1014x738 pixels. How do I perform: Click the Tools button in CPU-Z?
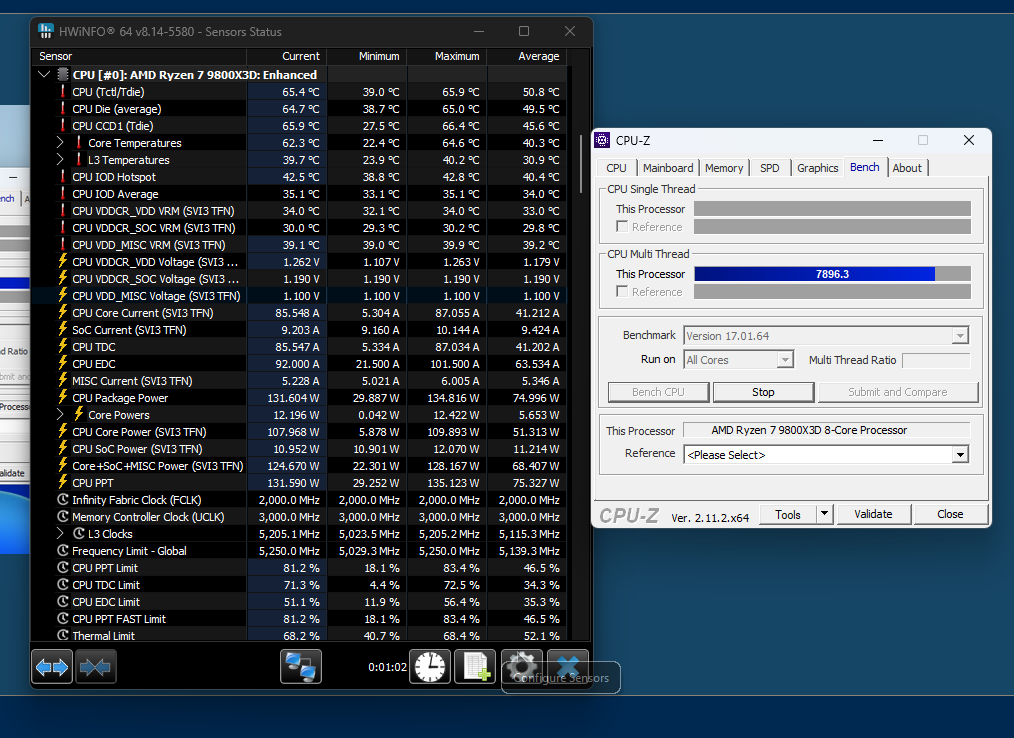tap(788, 514)
